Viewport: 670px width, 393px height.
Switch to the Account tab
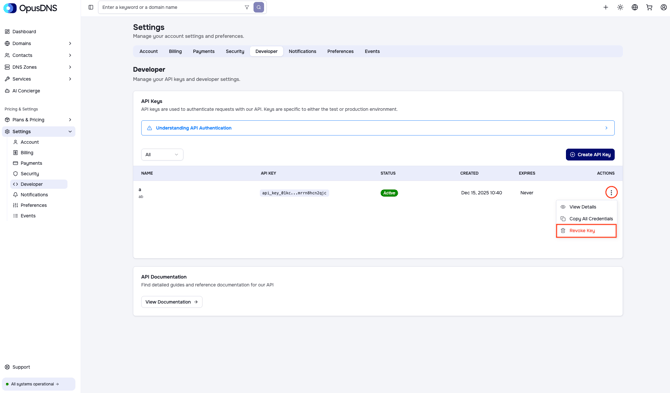(x=149, y=51)
